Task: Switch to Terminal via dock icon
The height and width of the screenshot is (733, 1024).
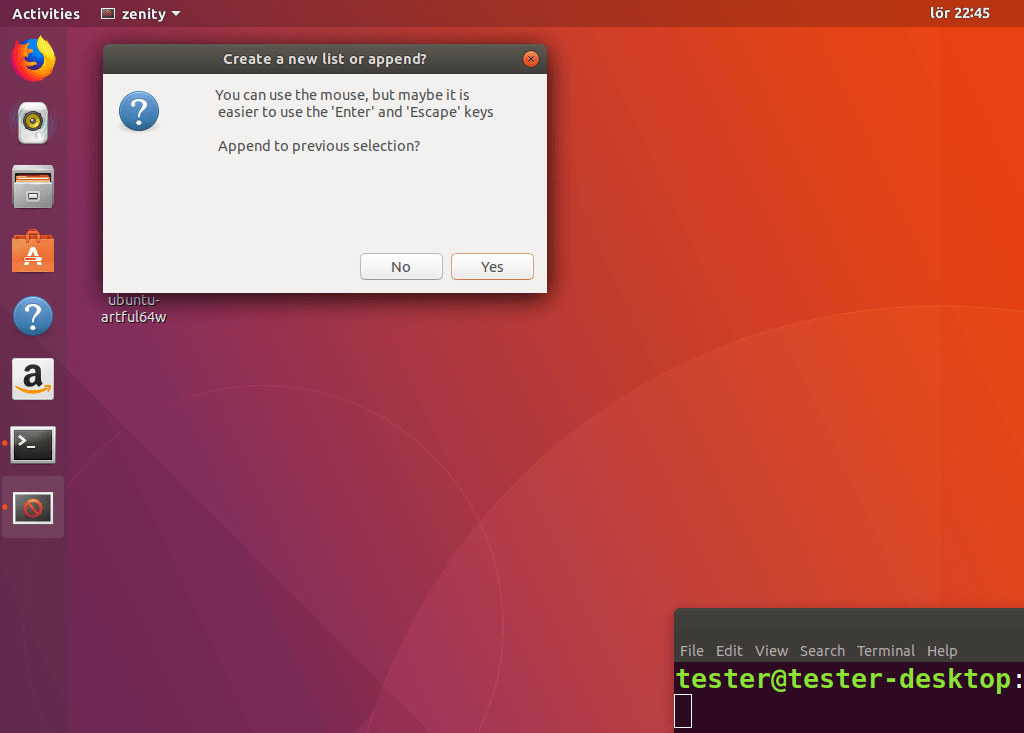Action: click(33, 444)
